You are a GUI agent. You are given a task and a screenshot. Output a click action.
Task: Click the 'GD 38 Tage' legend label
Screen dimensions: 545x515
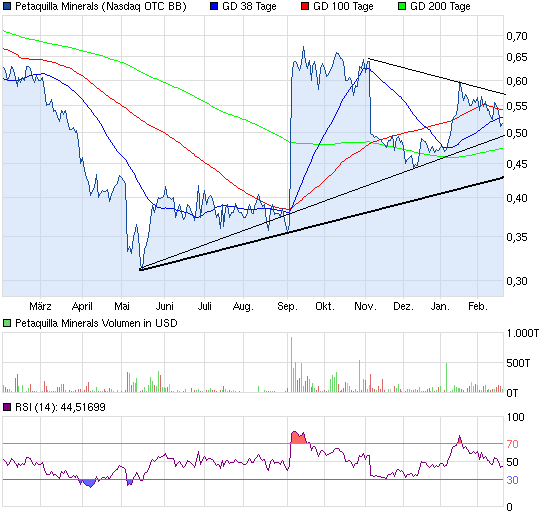(249, 6)
